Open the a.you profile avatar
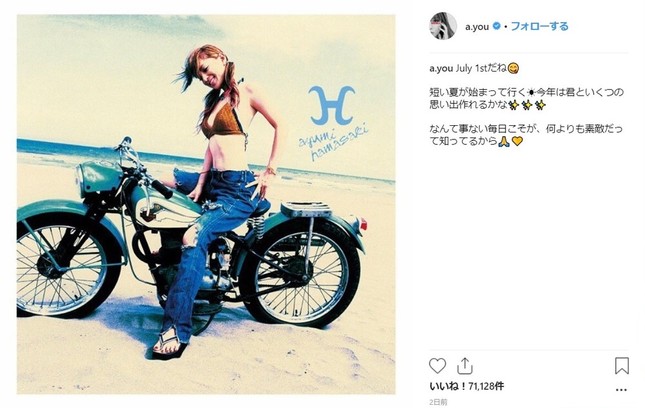645x408 pixels. [443, 26]
